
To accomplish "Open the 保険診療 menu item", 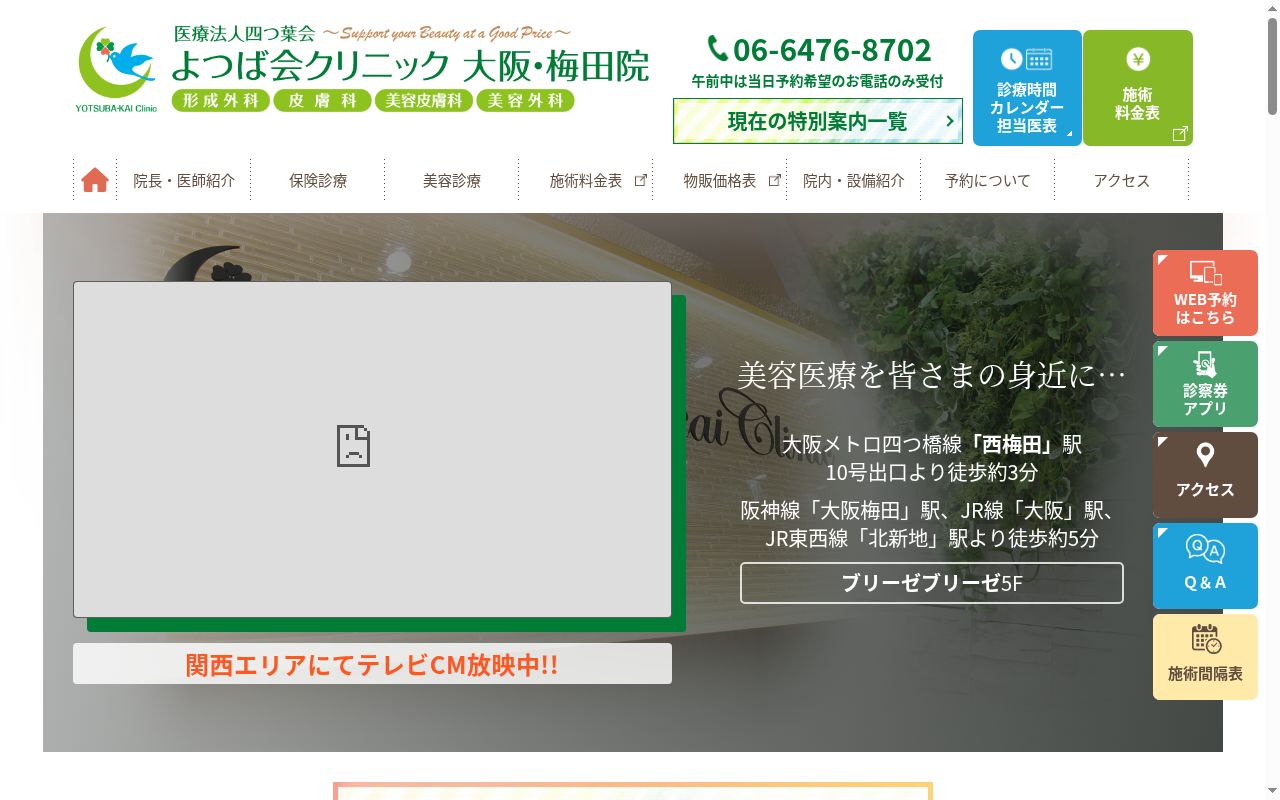I will click(318, 180).
